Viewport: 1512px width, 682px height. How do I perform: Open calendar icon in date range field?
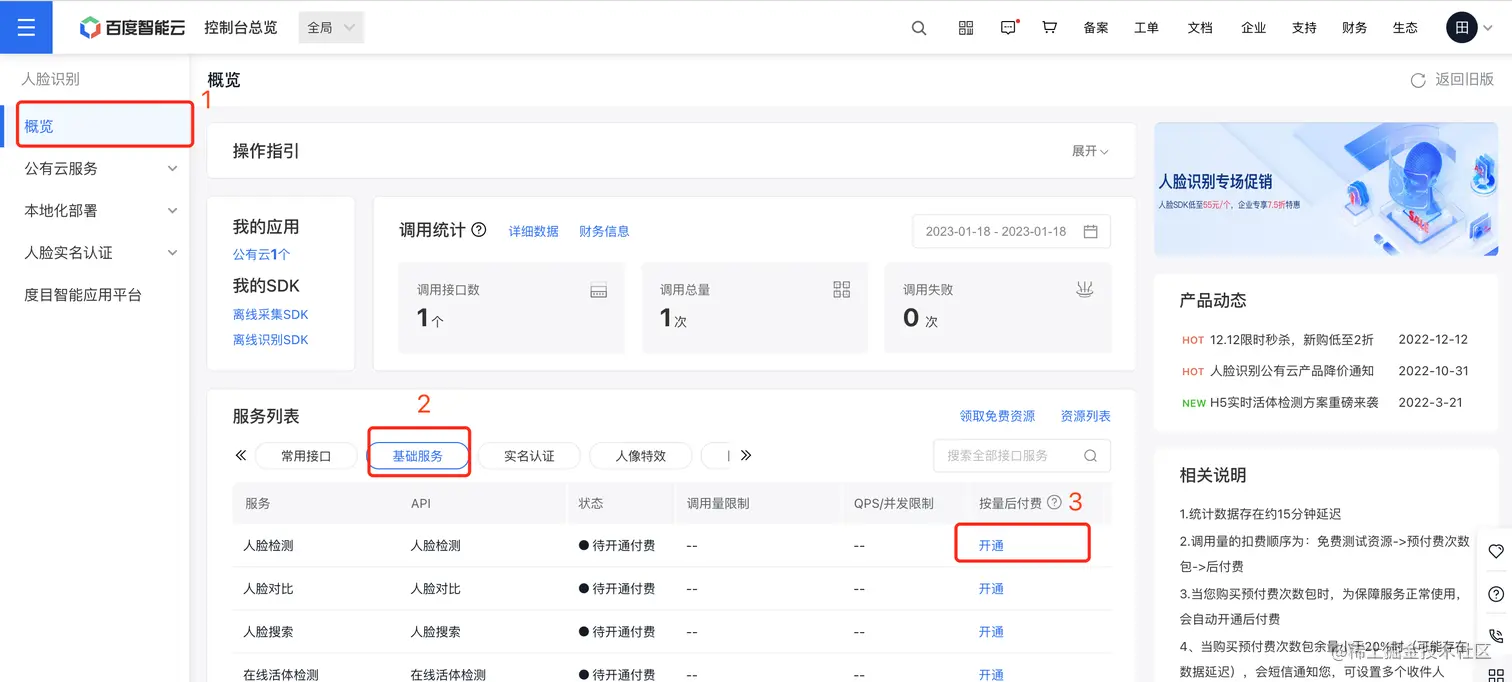click(x=1090, y=231)
